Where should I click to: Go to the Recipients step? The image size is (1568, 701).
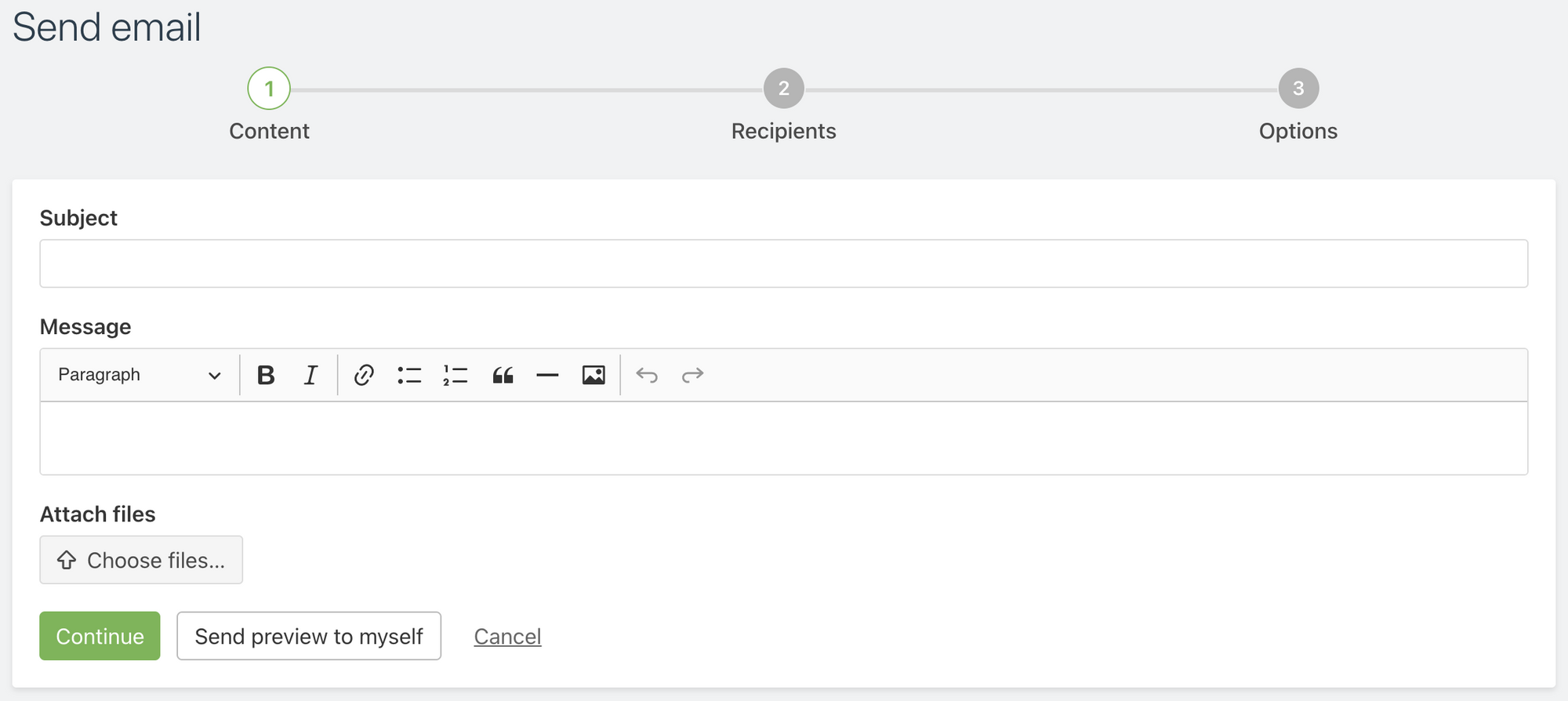click(782, 89)
